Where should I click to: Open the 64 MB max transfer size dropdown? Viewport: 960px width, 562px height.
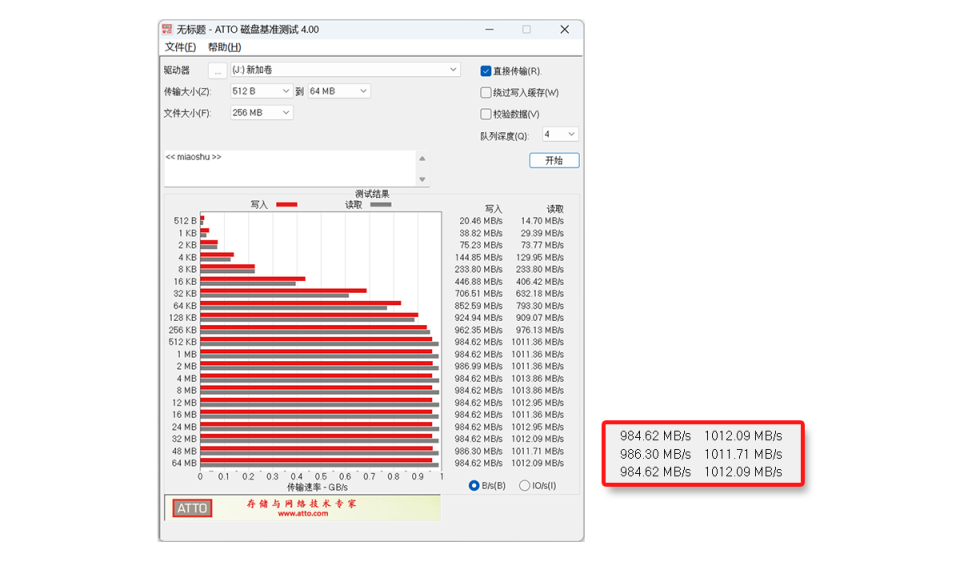pos(339,91)
